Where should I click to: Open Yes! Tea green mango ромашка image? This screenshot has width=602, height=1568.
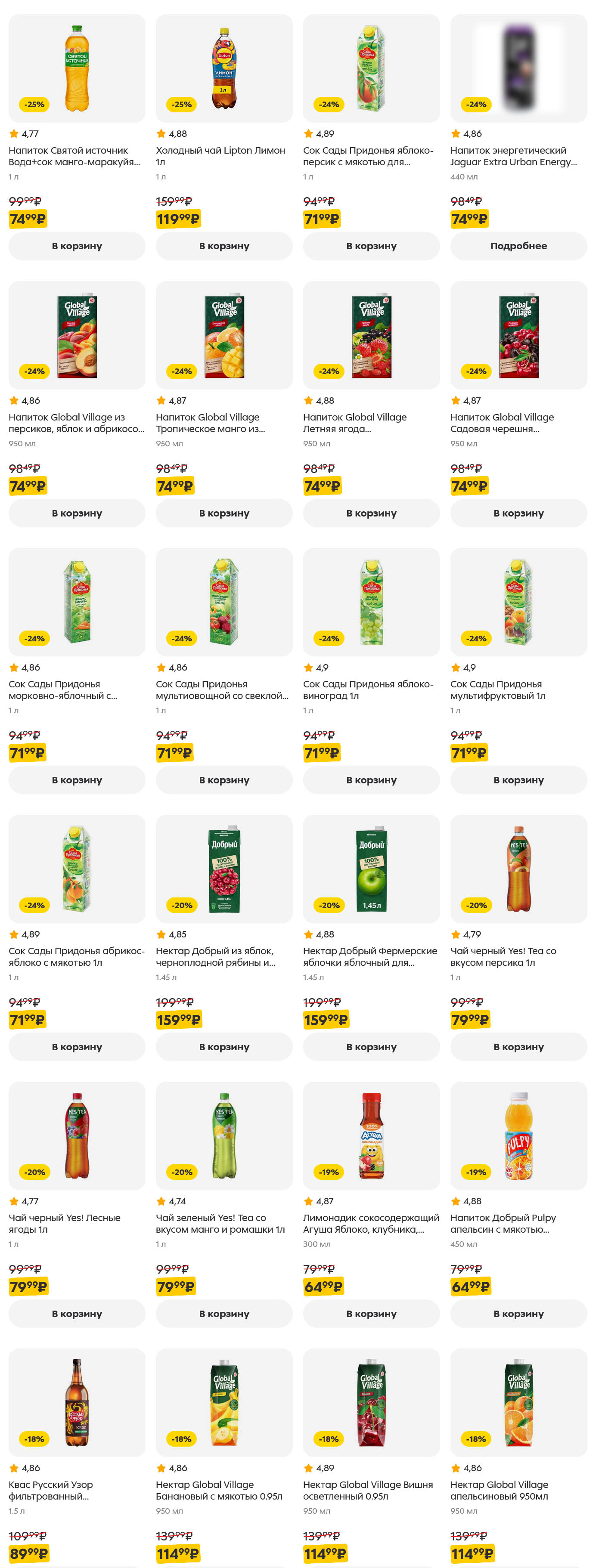[224, 1135]
